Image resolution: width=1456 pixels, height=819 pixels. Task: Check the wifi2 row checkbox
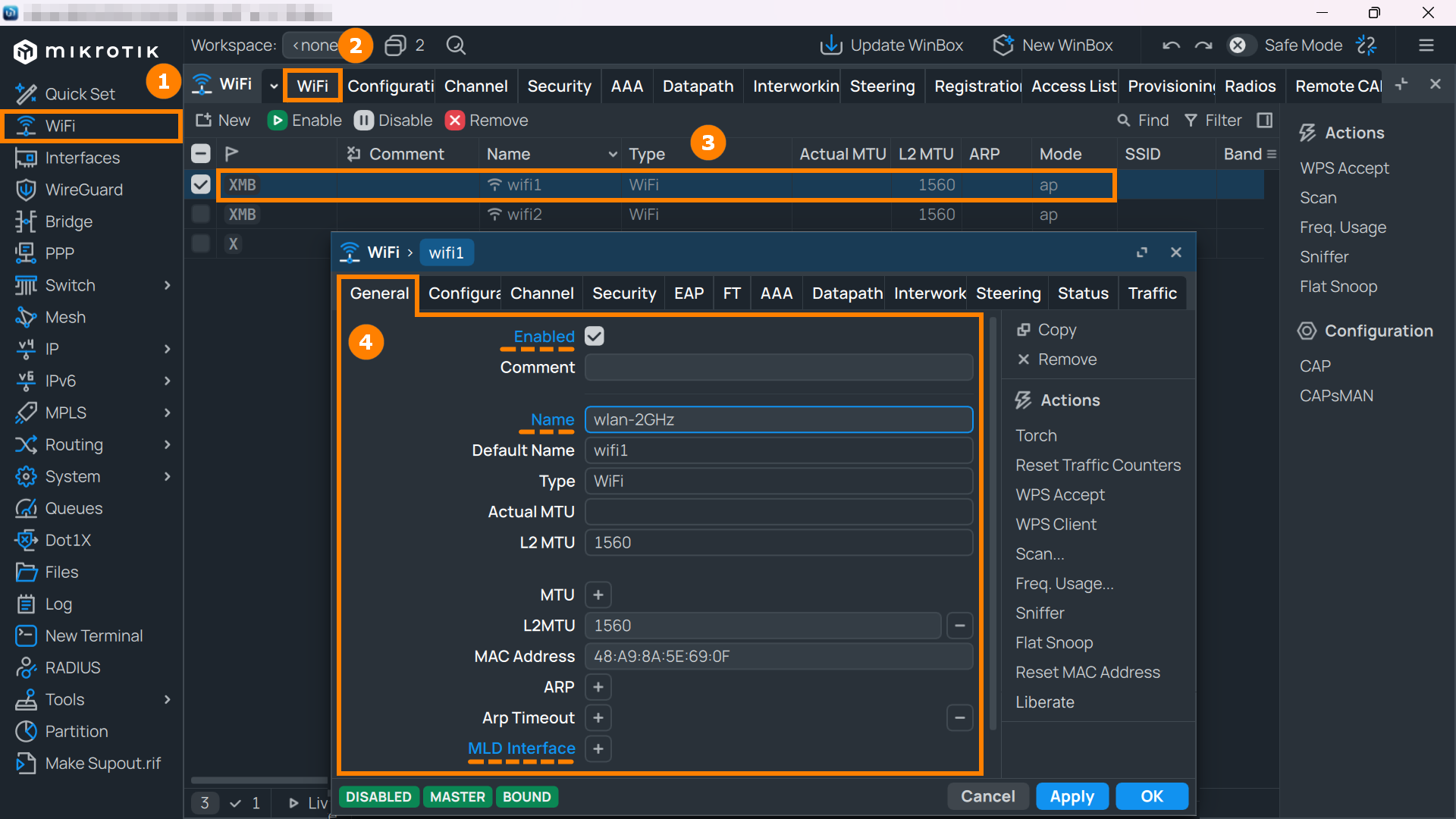200,214
